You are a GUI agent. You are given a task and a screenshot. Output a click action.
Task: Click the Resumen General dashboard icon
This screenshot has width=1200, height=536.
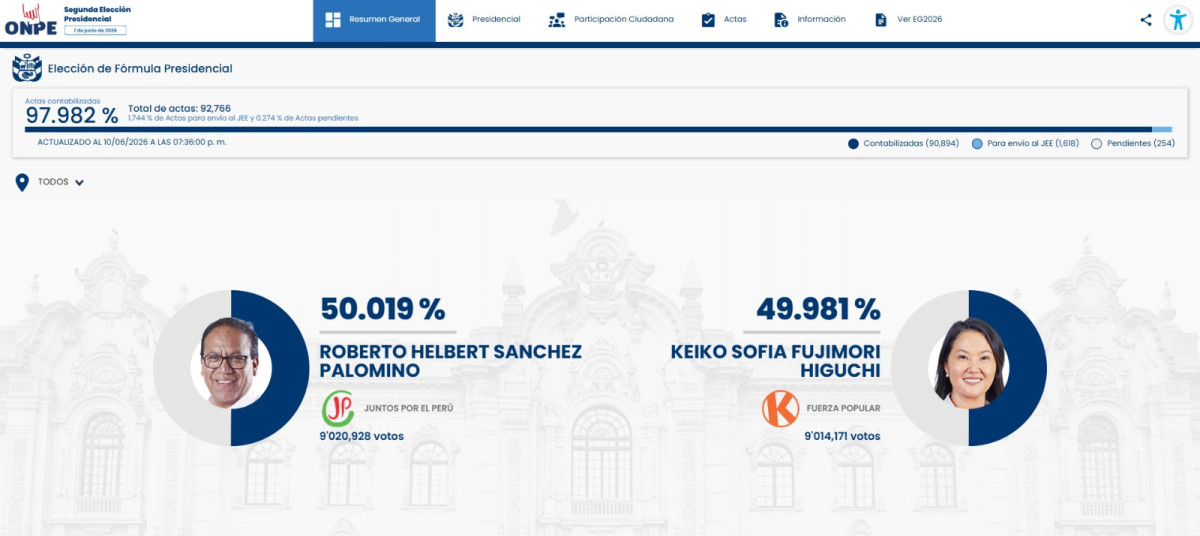pyautogui.click(x=333, y=20)
